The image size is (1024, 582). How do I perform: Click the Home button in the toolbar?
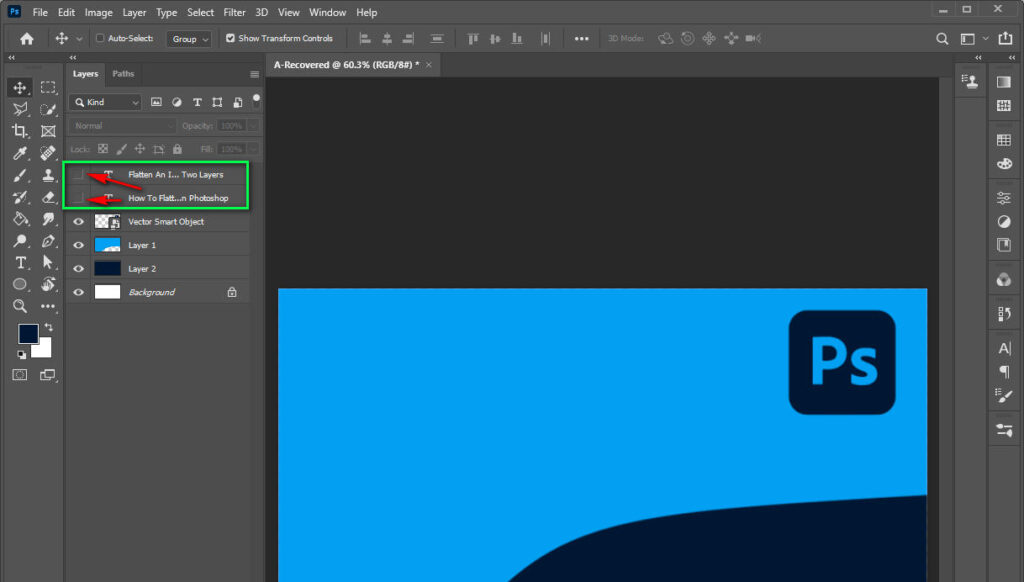(26, 38)
